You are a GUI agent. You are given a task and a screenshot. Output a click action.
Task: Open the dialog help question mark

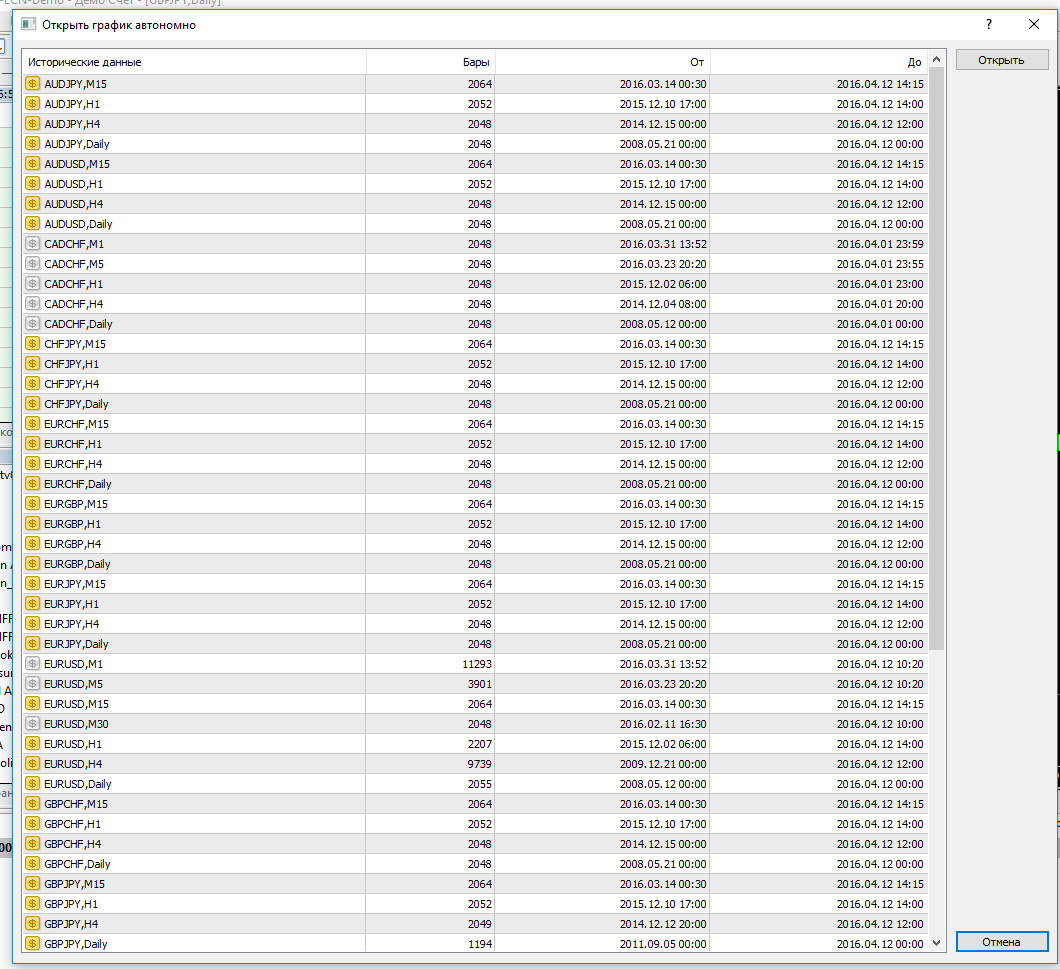tap(989, 24)
